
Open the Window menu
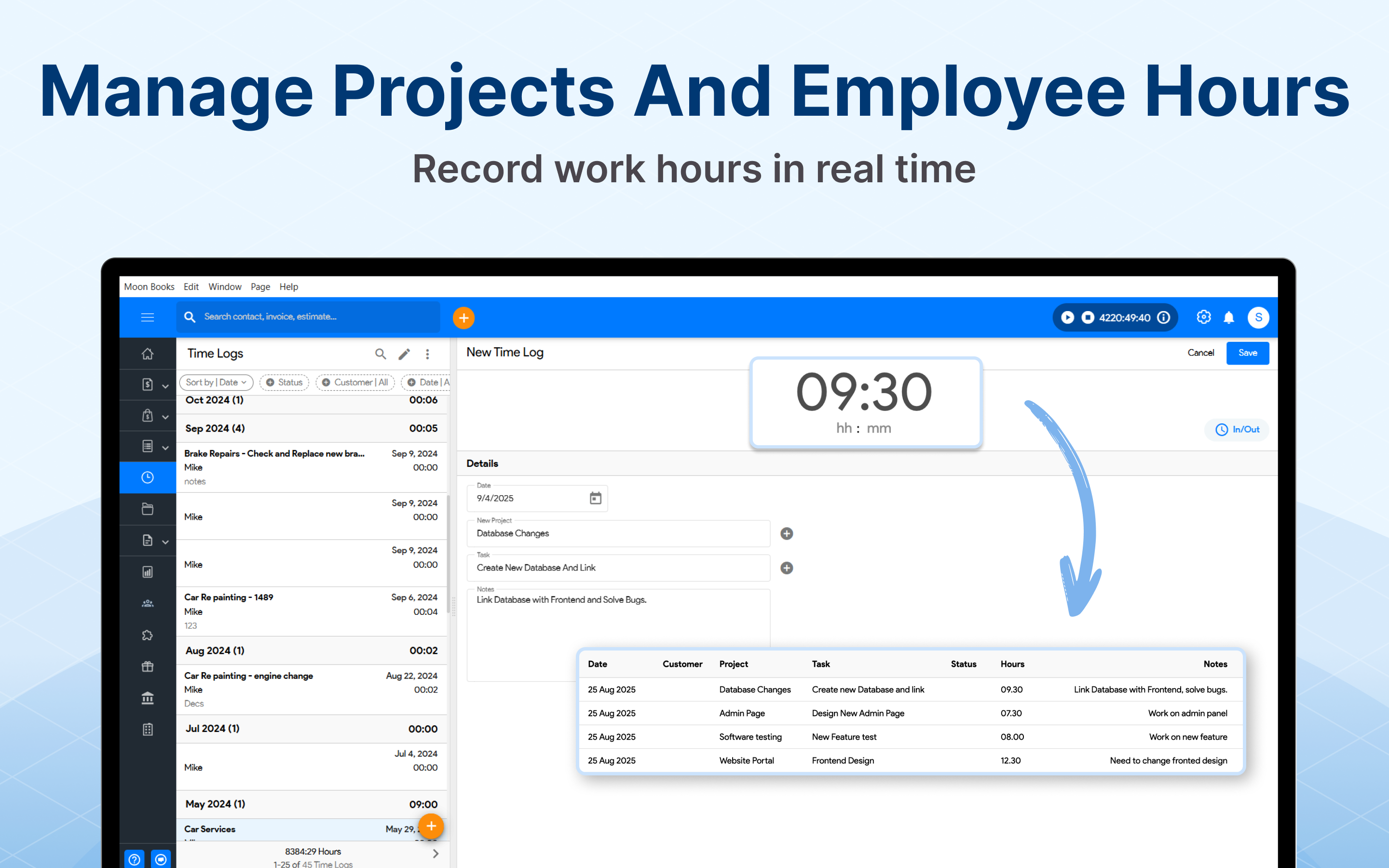click(224, 286)
